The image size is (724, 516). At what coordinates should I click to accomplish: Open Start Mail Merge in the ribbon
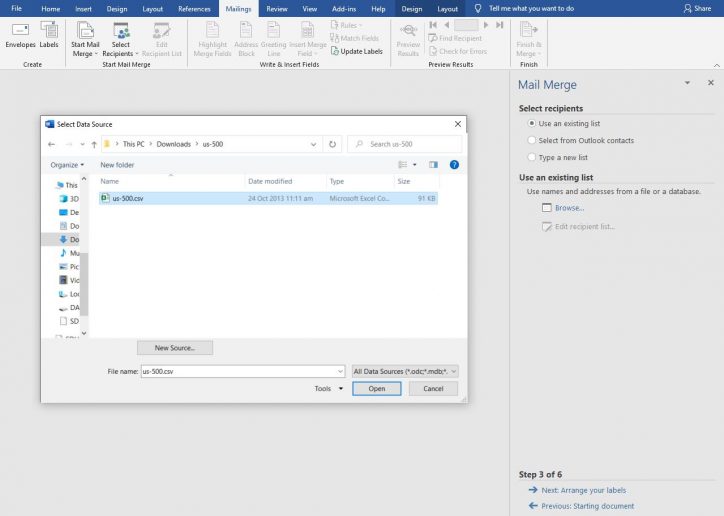85,40
